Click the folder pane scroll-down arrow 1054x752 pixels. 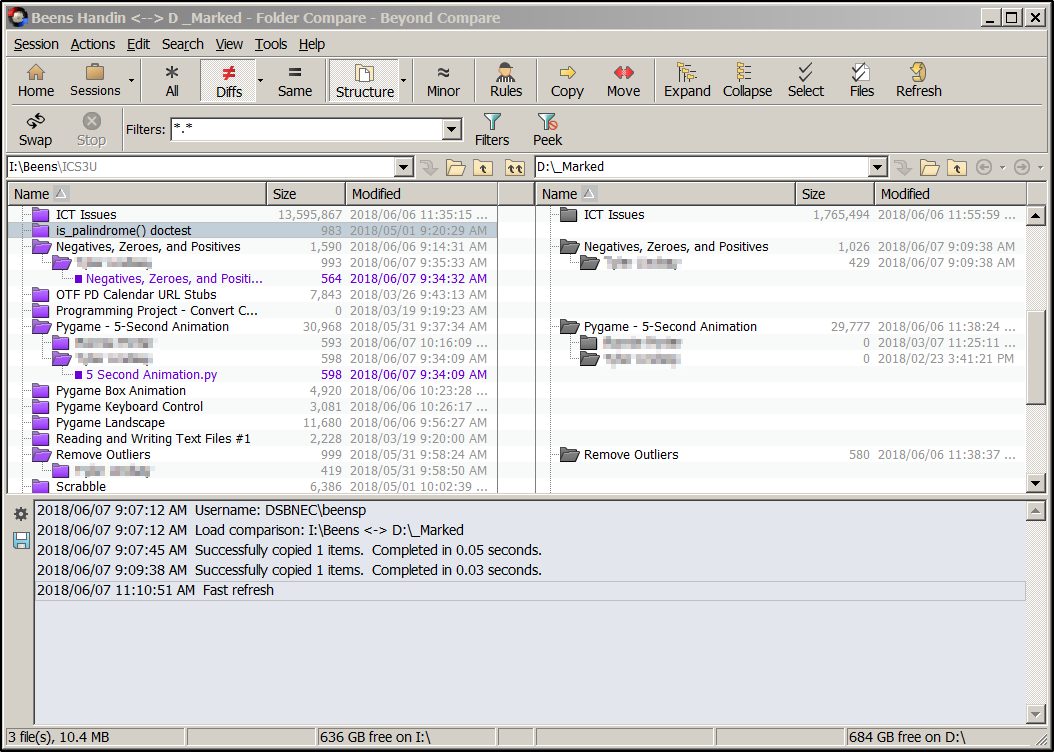1036,483
